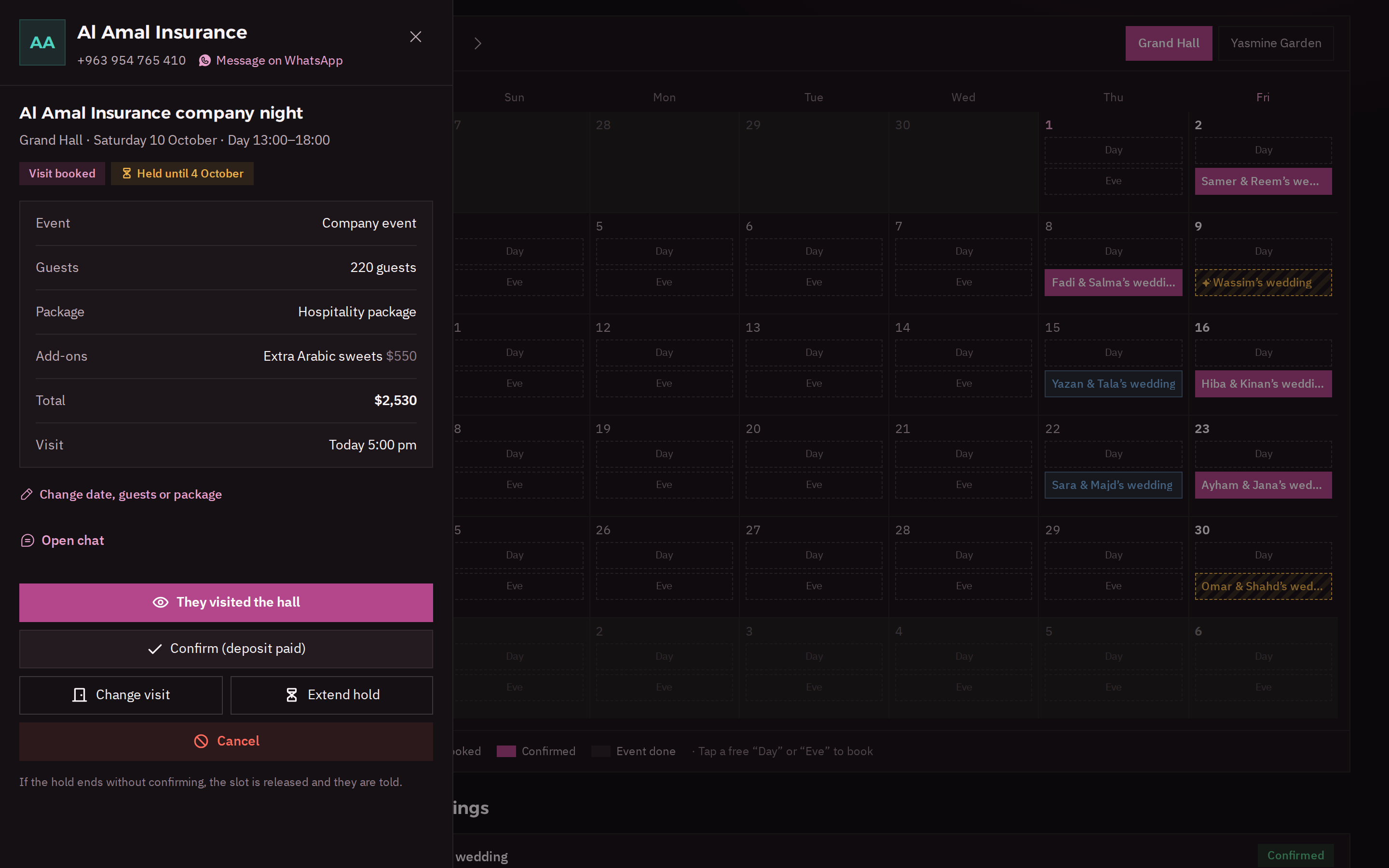Click the eye icon on visited button
This screenshot has width=1389, height=868.
(160, 602)
